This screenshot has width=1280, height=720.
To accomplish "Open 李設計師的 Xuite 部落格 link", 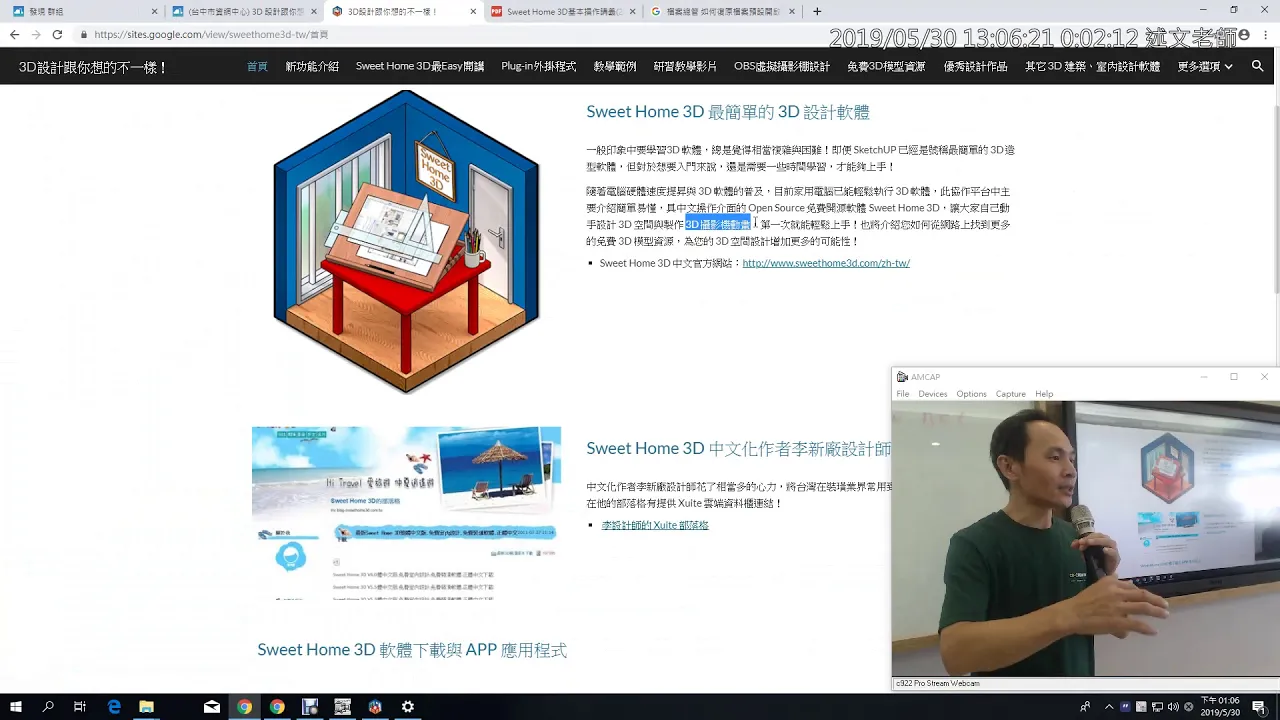I will click(x=655, y=525).
